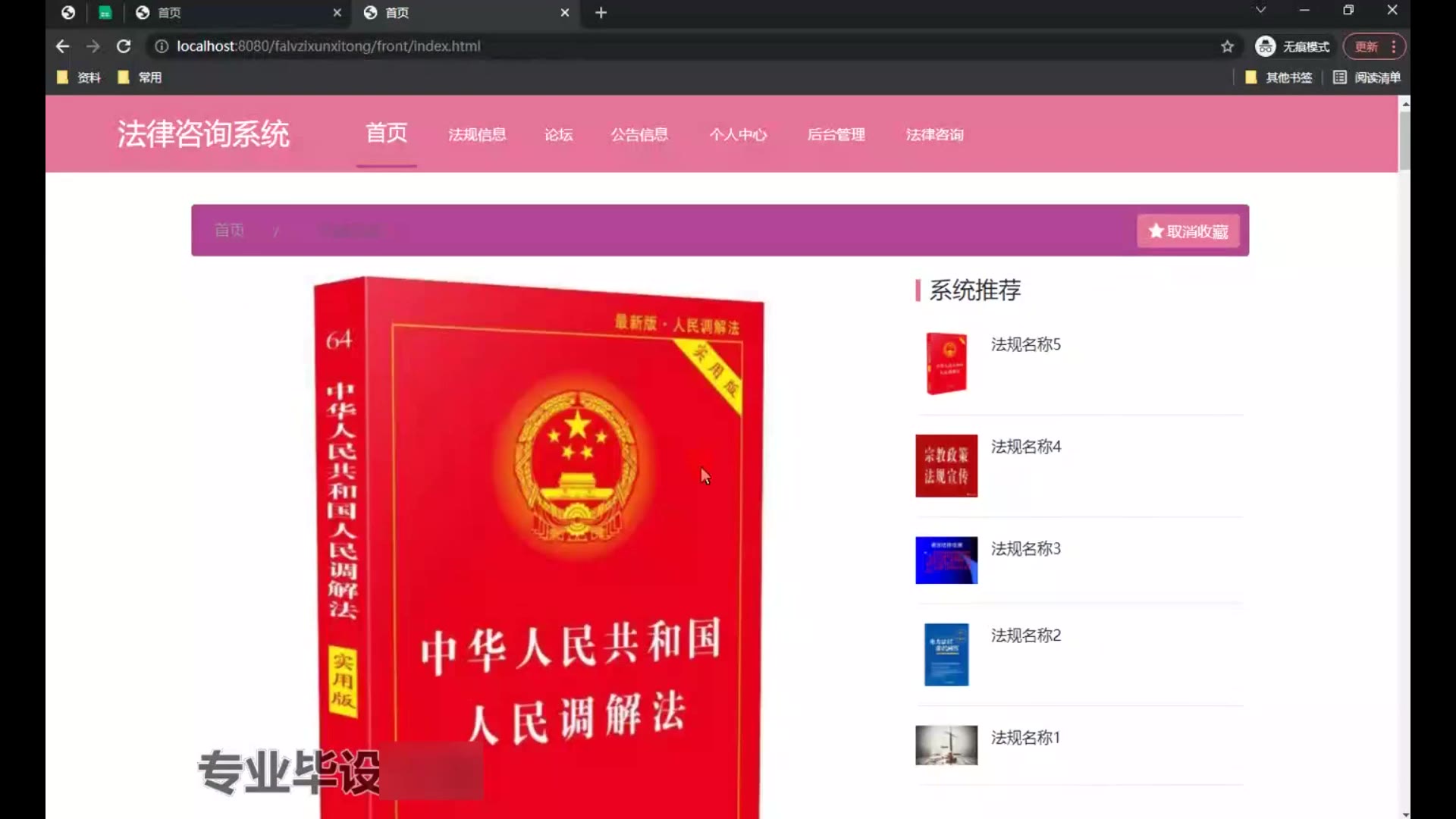
Task: Click the site info icon in address bar
Action: coord(161,46)
